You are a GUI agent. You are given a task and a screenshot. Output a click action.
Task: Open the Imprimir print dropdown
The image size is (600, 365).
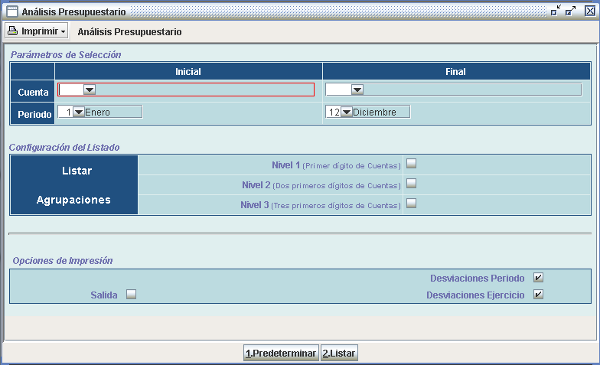[x=36, y=31]
